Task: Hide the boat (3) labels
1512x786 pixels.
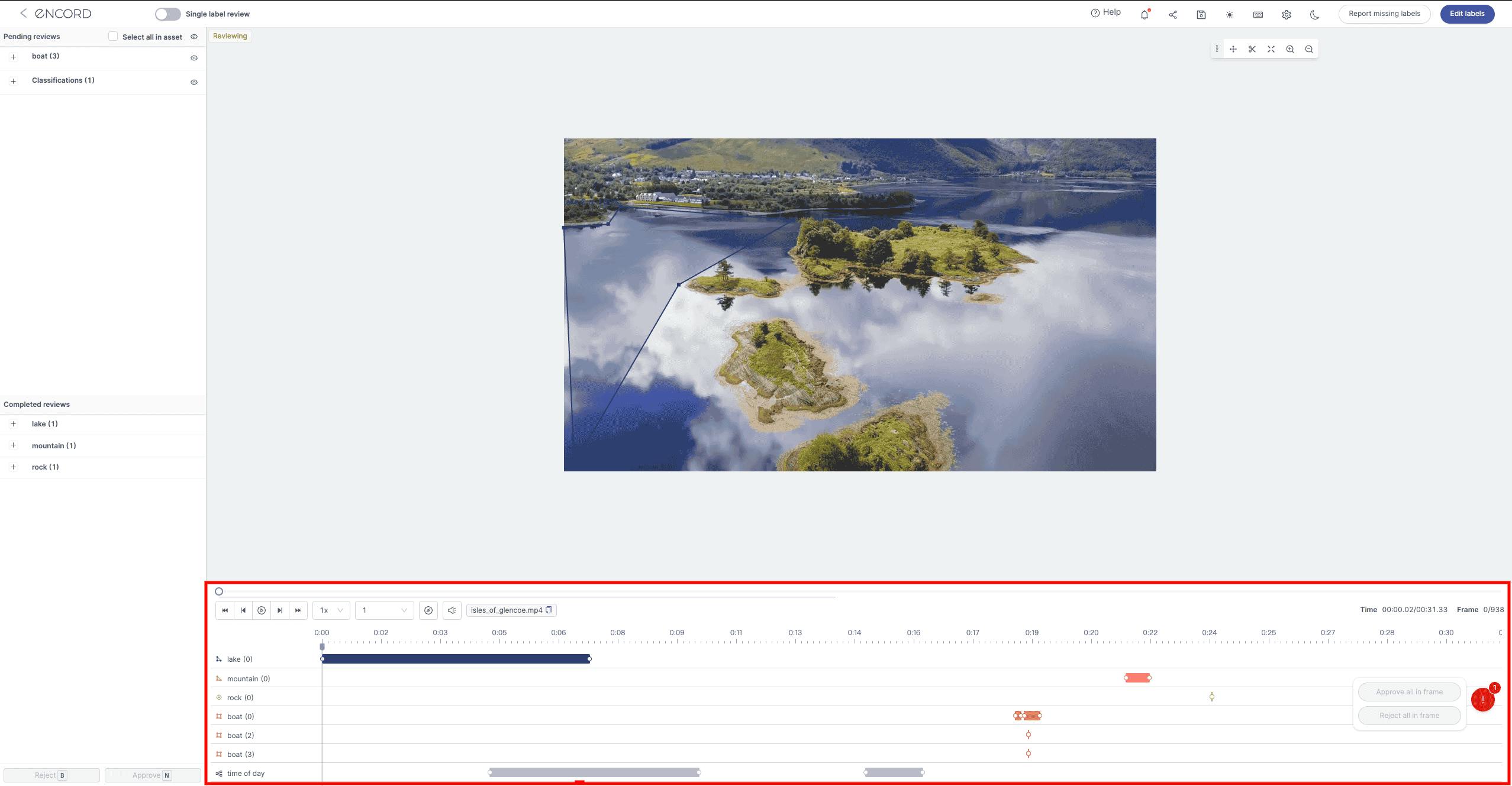Action: tap(194, 58)
